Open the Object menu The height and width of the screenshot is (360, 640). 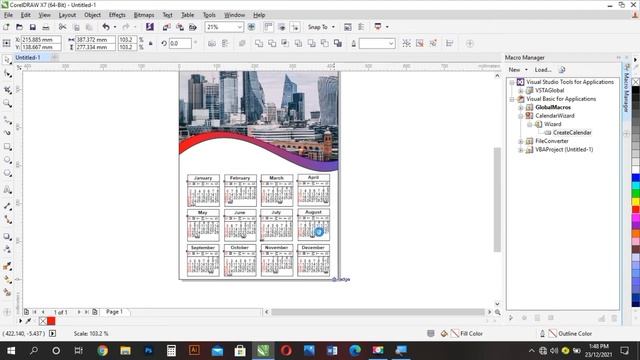click(x=92, y=15)
